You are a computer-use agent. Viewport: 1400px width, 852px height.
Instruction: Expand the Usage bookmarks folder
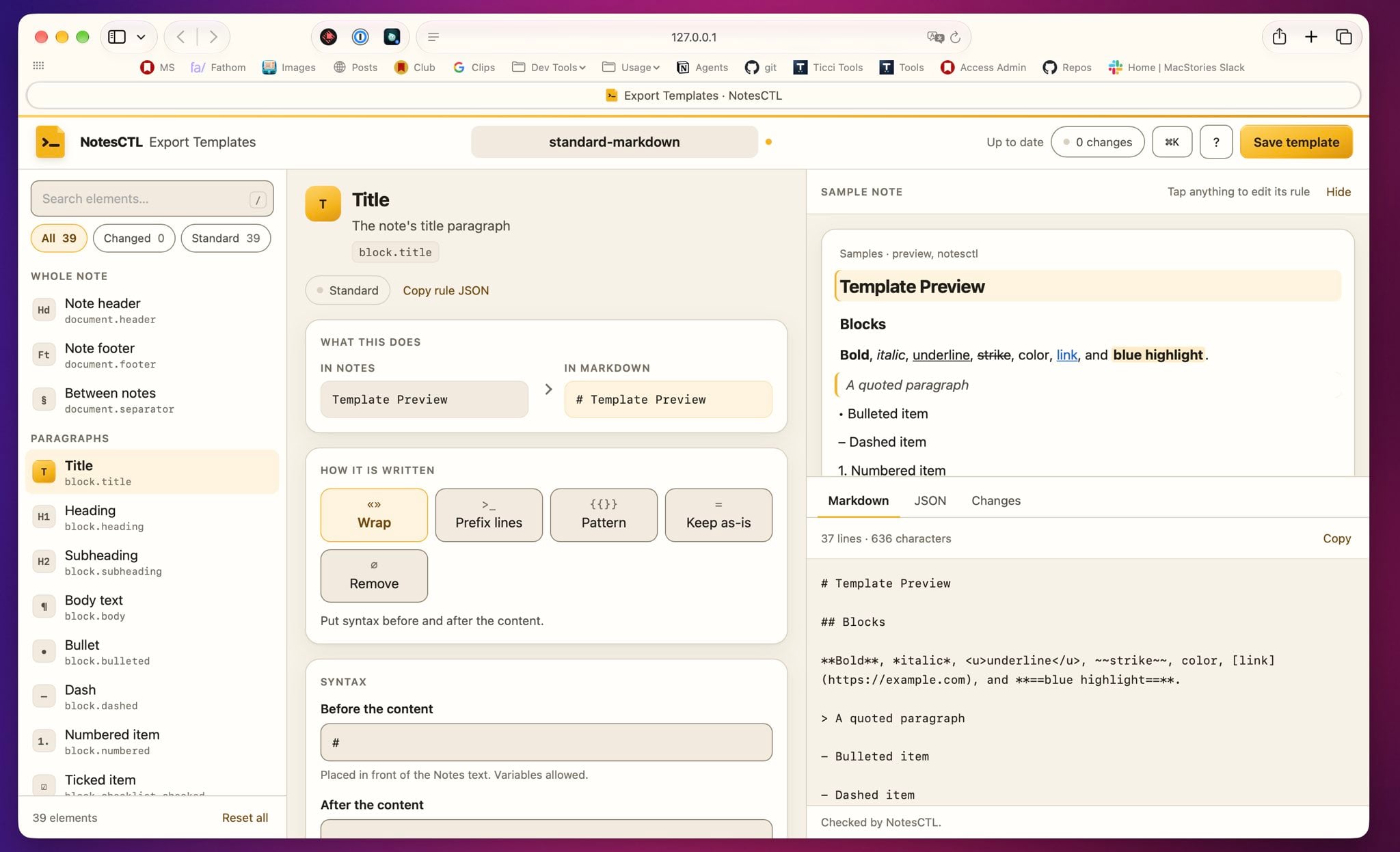tap(631, 67)
